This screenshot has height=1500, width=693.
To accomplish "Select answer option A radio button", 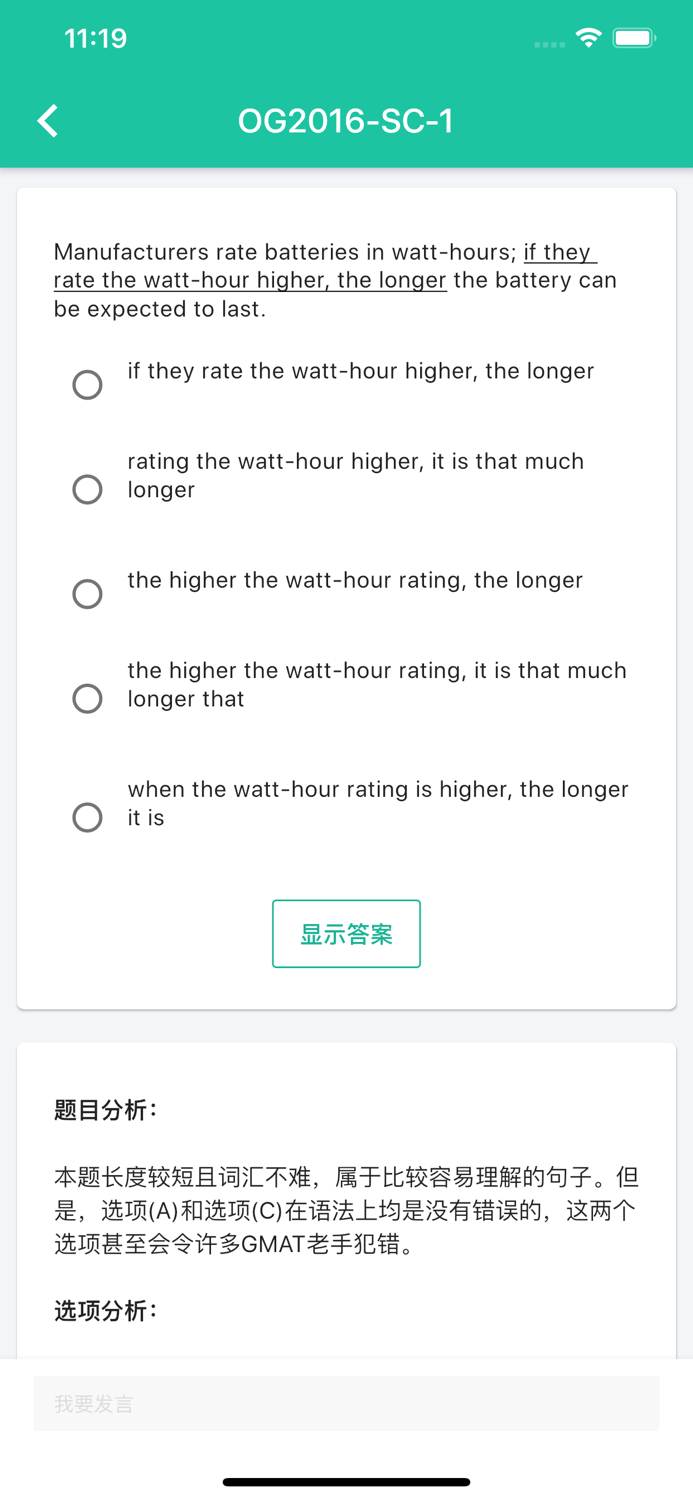I will tap(87, 384).
